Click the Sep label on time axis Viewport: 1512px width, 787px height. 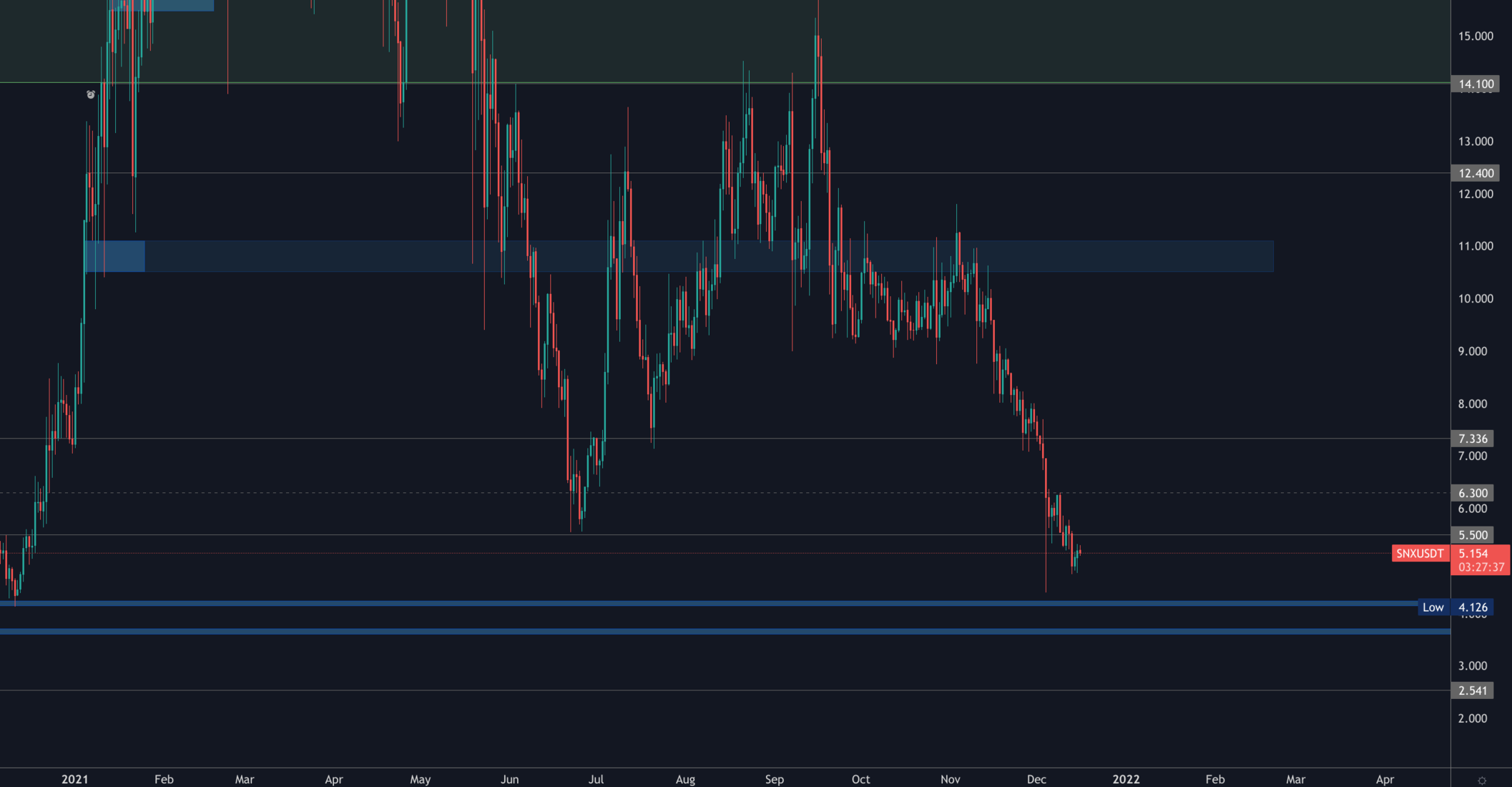(775, 779)
